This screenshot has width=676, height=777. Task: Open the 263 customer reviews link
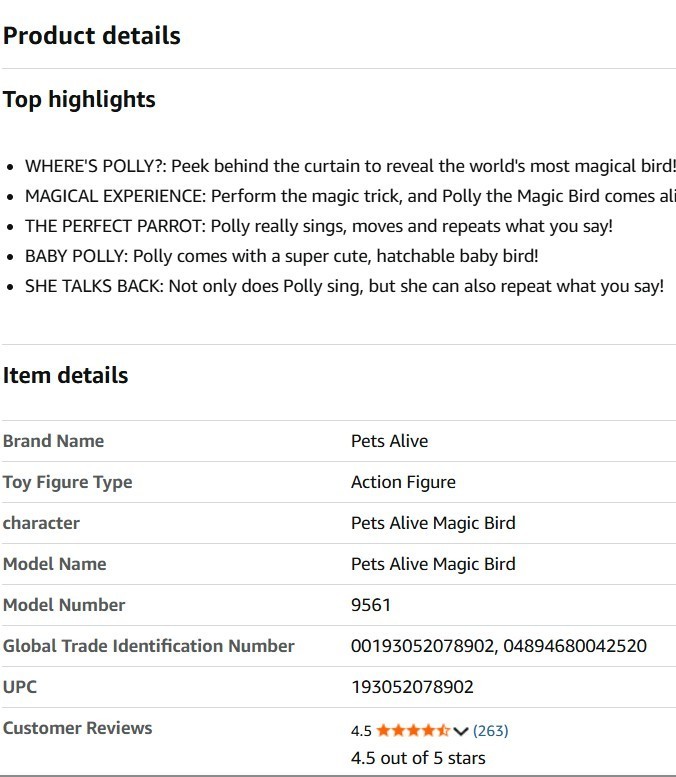click(x=490, y=731)
